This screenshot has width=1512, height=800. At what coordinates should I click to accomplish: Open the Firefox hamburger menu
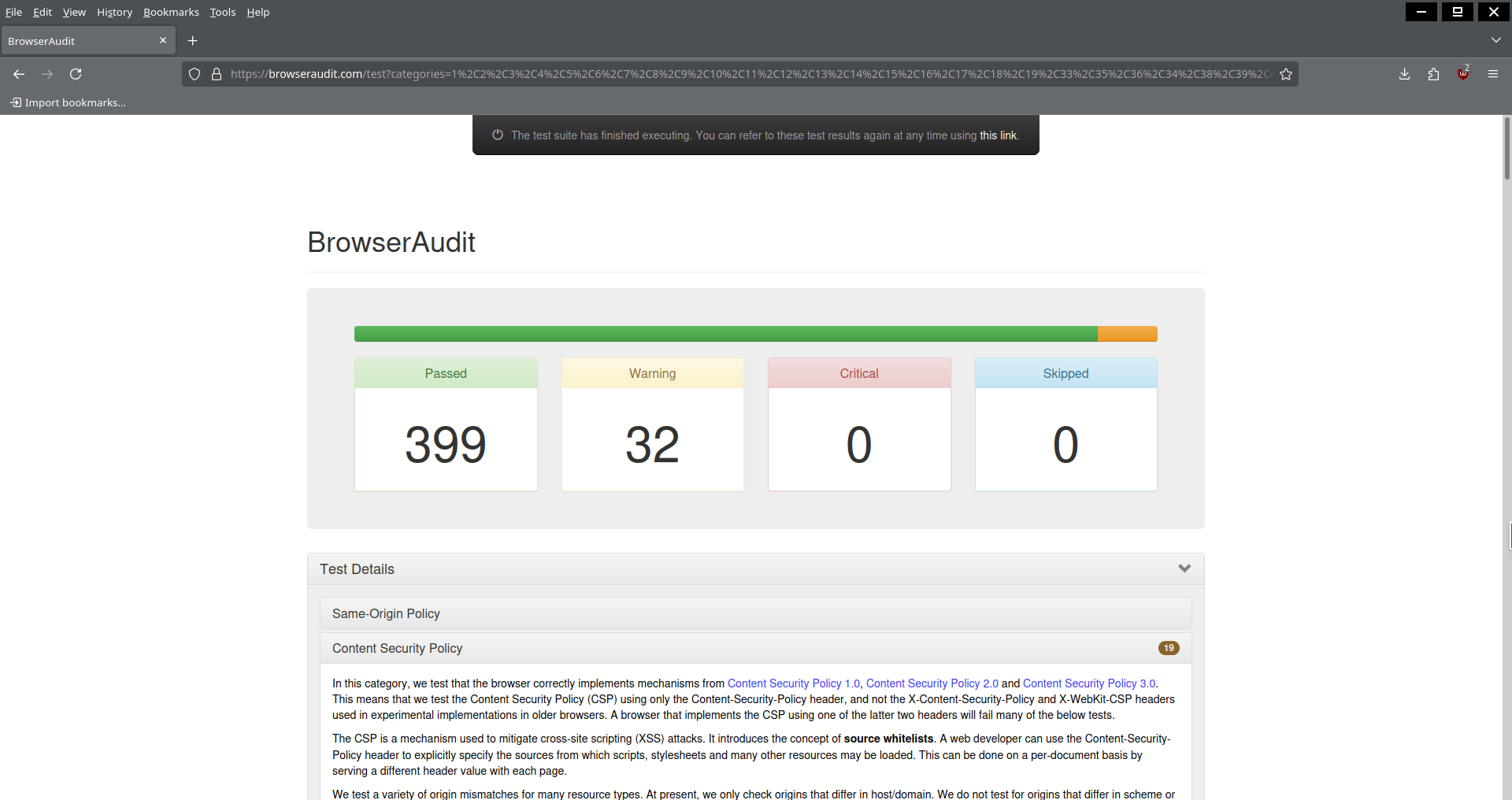[x=1493, y=74]
